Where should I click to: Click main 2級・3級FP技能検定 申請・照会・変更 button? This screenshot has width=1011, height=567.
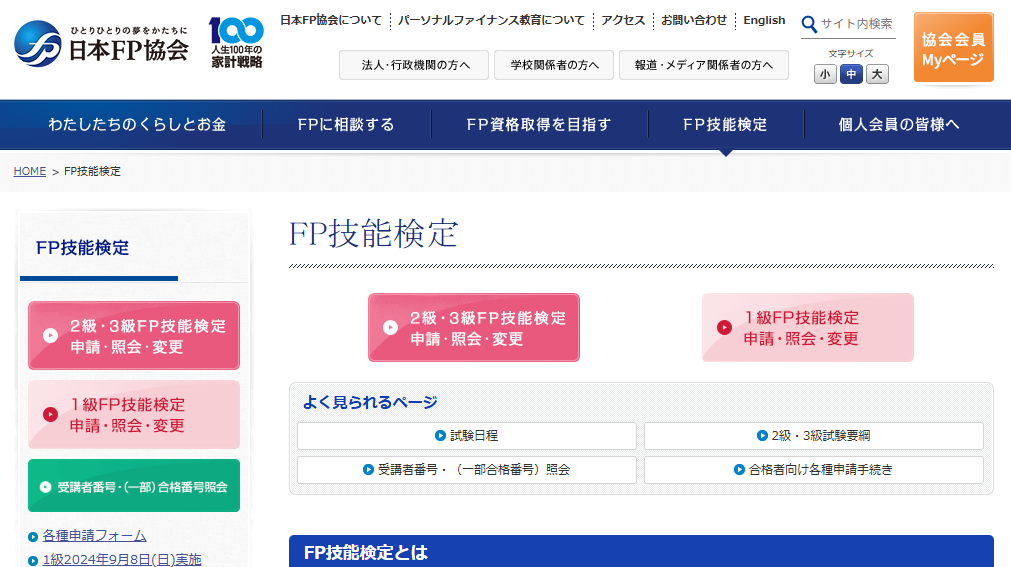tap(474, 328)
